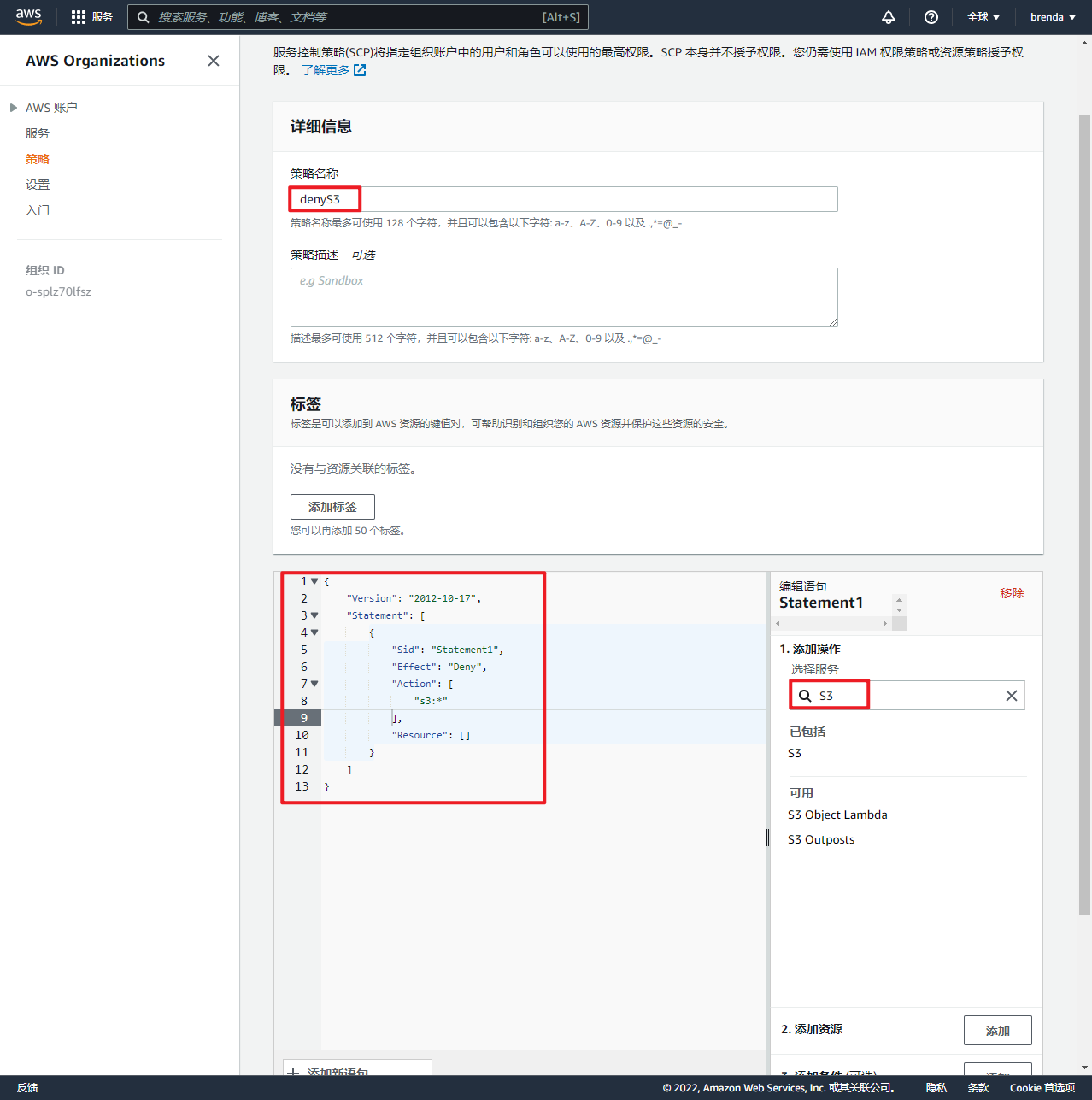Expand the AWS 账户 tree item
This screenshot has width=1092, height=1100.
coord(14,108)
